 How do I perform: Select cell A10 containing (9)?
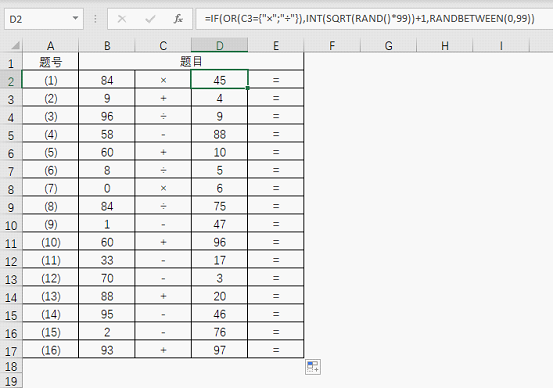point(50,224)
